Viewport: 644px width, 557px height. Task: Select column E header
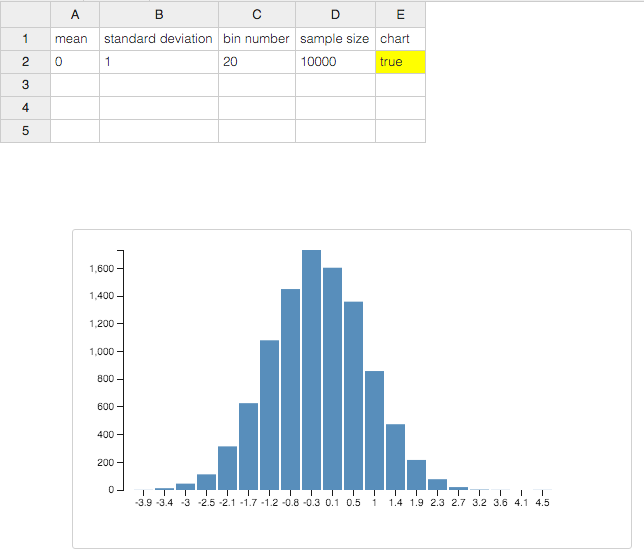click(x=400, y=15)
